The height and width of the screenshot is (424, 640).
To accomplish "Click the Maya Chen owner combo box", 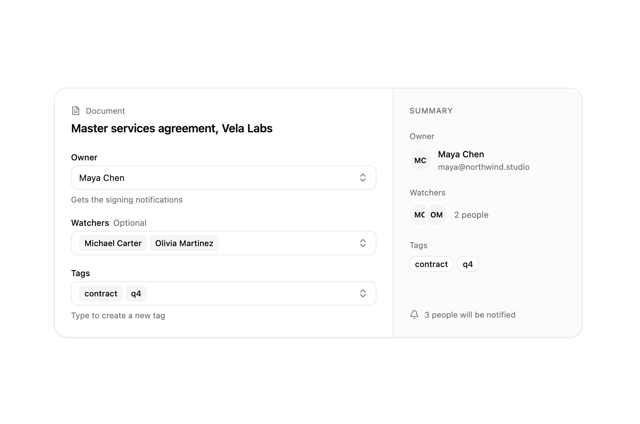I will [224, 178].
